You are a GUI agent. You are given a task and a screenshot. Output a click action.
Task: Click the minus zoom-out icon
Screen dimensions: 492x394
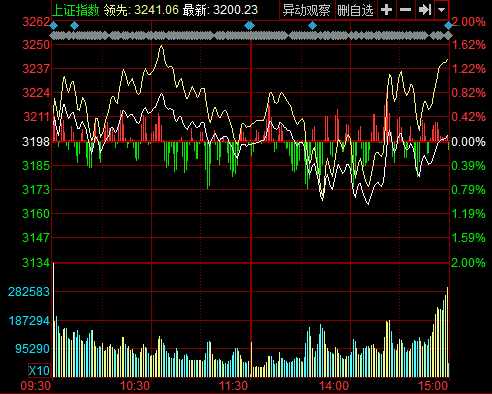[405, 10]
